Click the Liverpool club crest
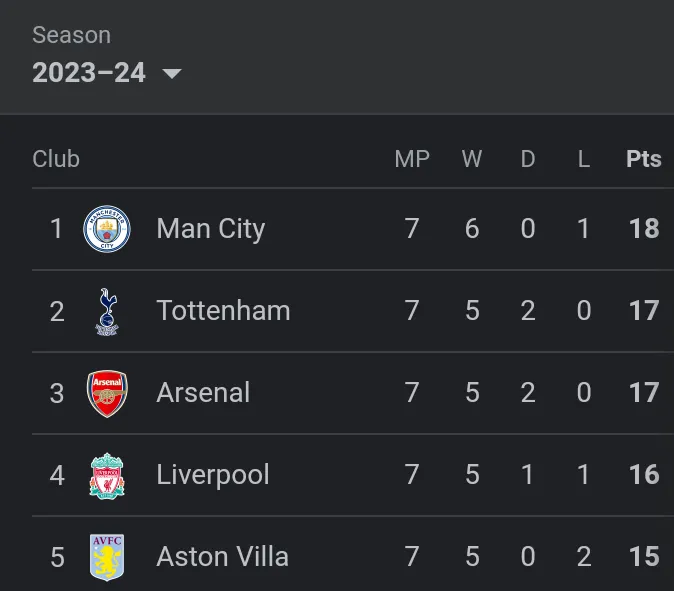This screenshot has width=674, height=591. (x=107, y=475)
